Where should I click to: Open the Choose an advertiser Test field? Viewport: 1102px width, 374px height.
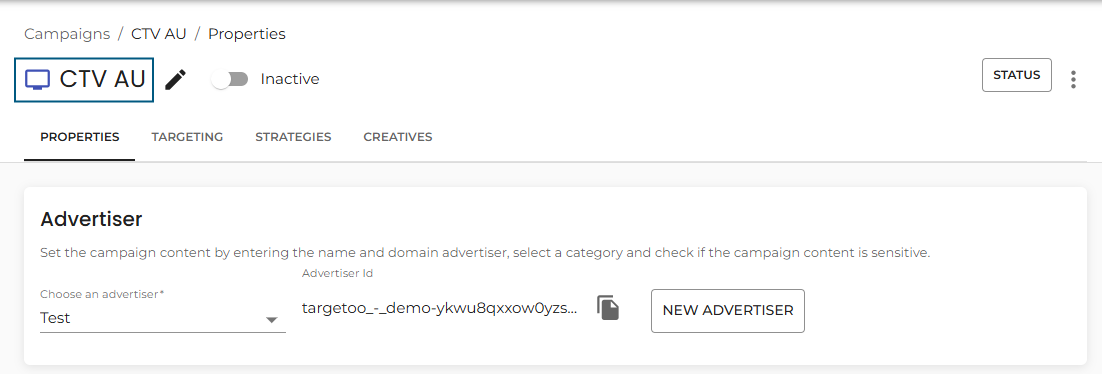click(x=163, y=311)
